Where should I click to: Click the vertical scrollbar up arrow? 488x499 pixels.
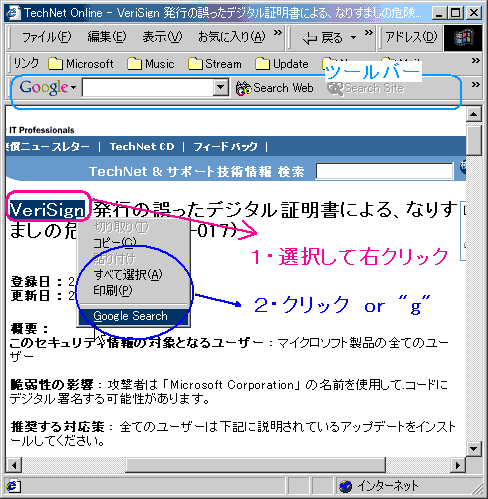(474, 114)
